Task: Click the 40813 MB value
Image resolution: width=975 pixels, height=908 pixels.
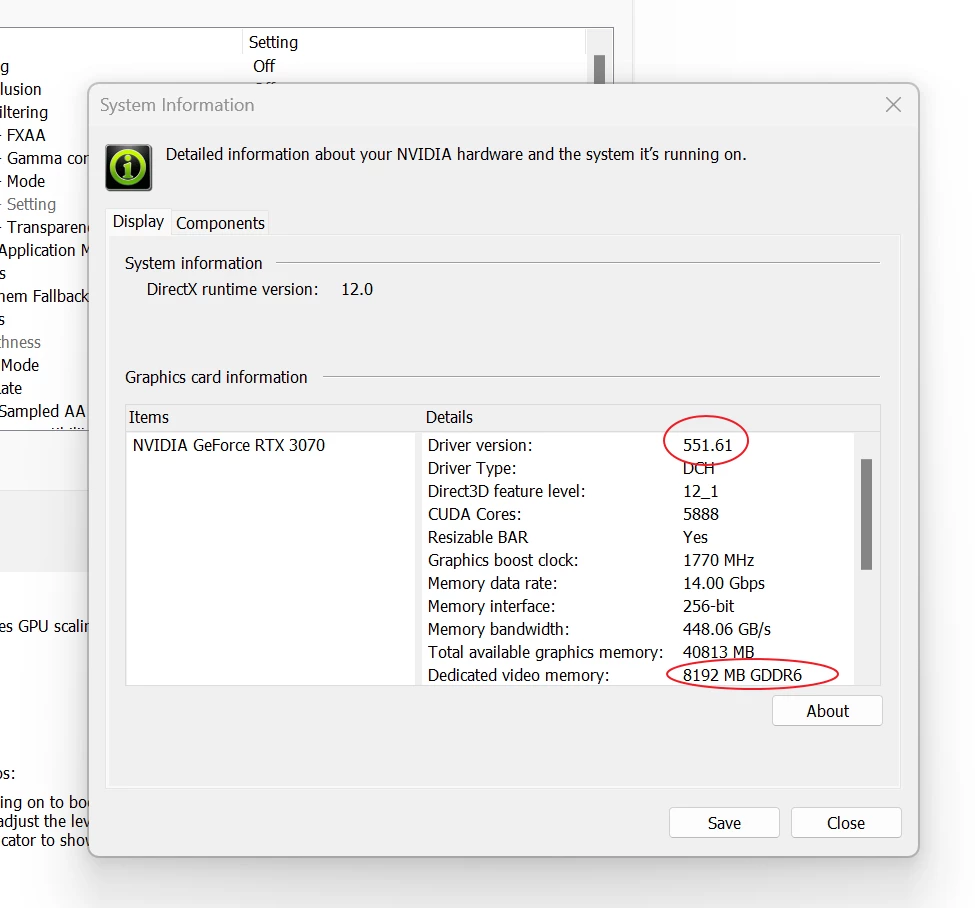Action: pos(718,652)
